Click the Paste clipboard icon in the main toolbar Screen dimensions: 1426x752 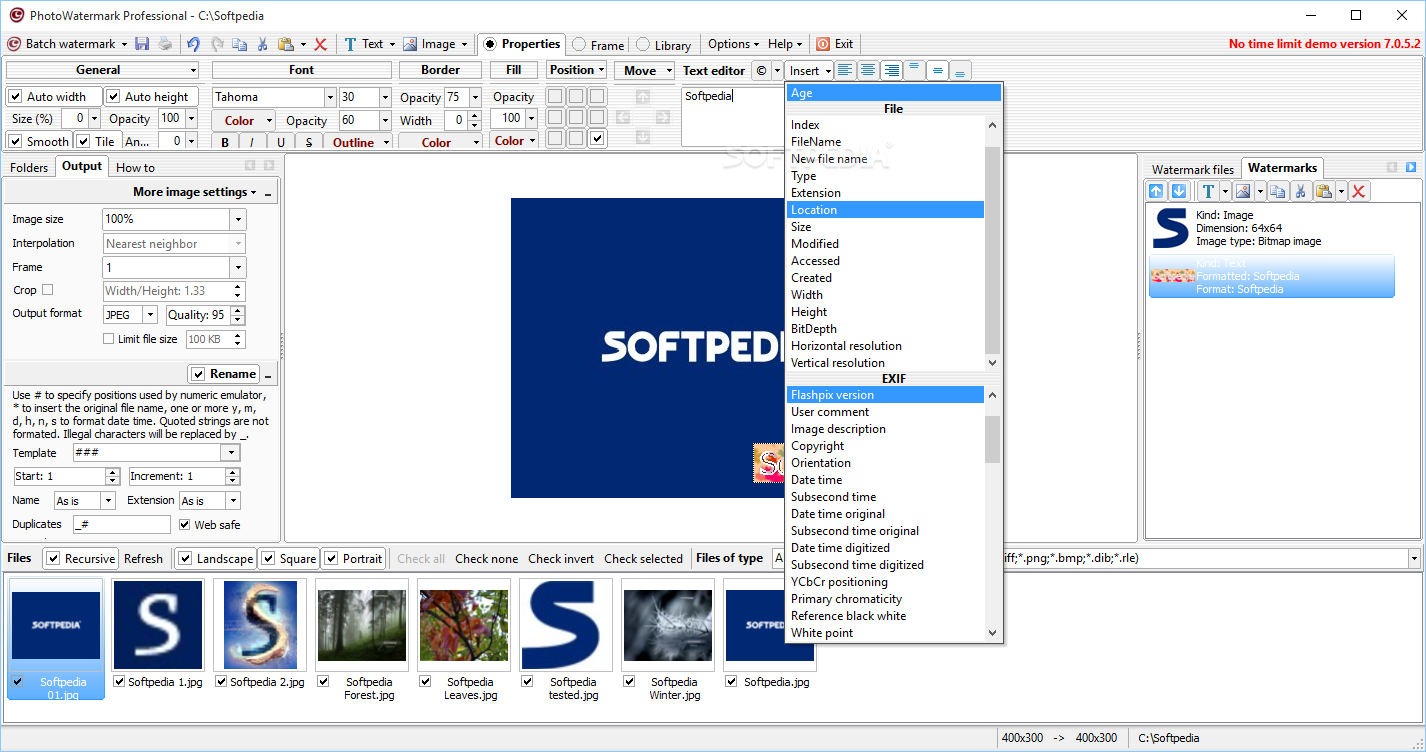click(x=286, y=44)
